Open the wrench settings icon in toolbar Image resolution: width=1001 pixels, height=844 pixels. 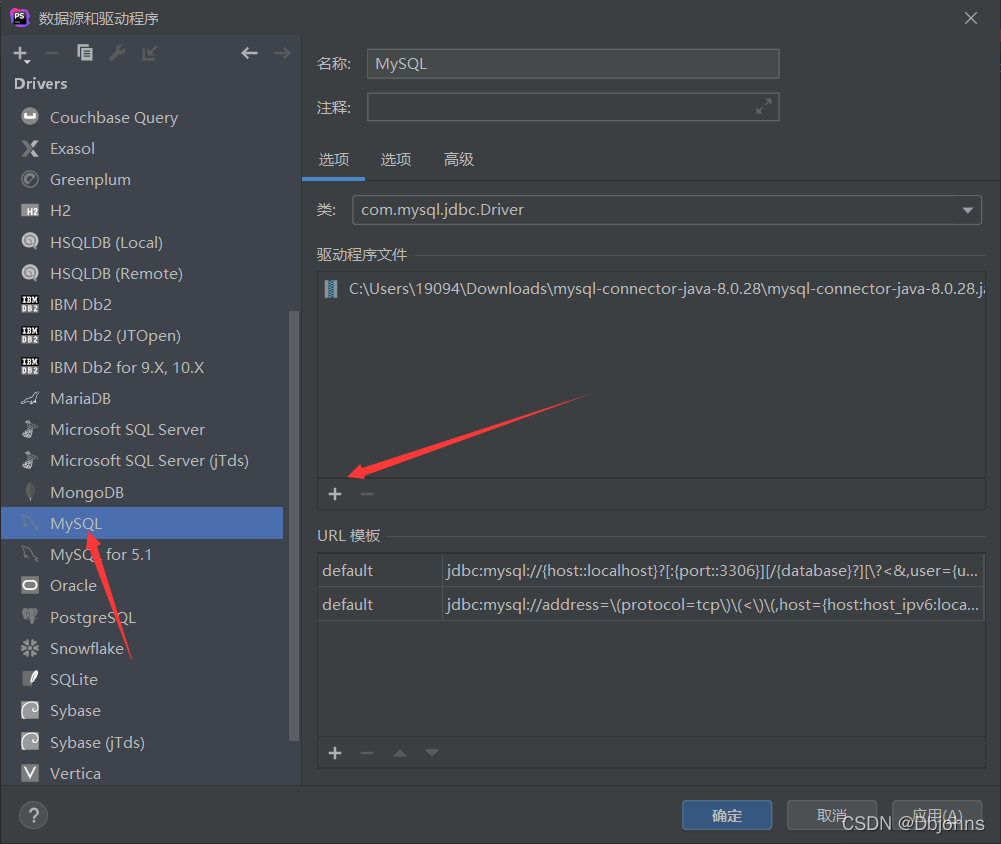(117, 53)
